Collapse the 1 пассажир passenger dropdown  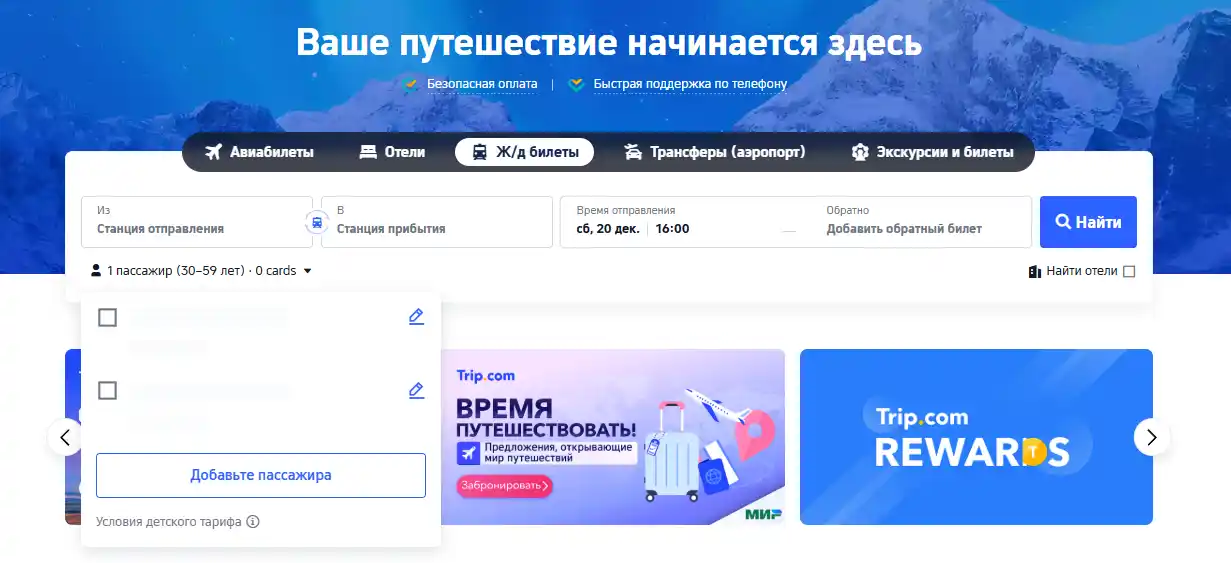[201, 271]
